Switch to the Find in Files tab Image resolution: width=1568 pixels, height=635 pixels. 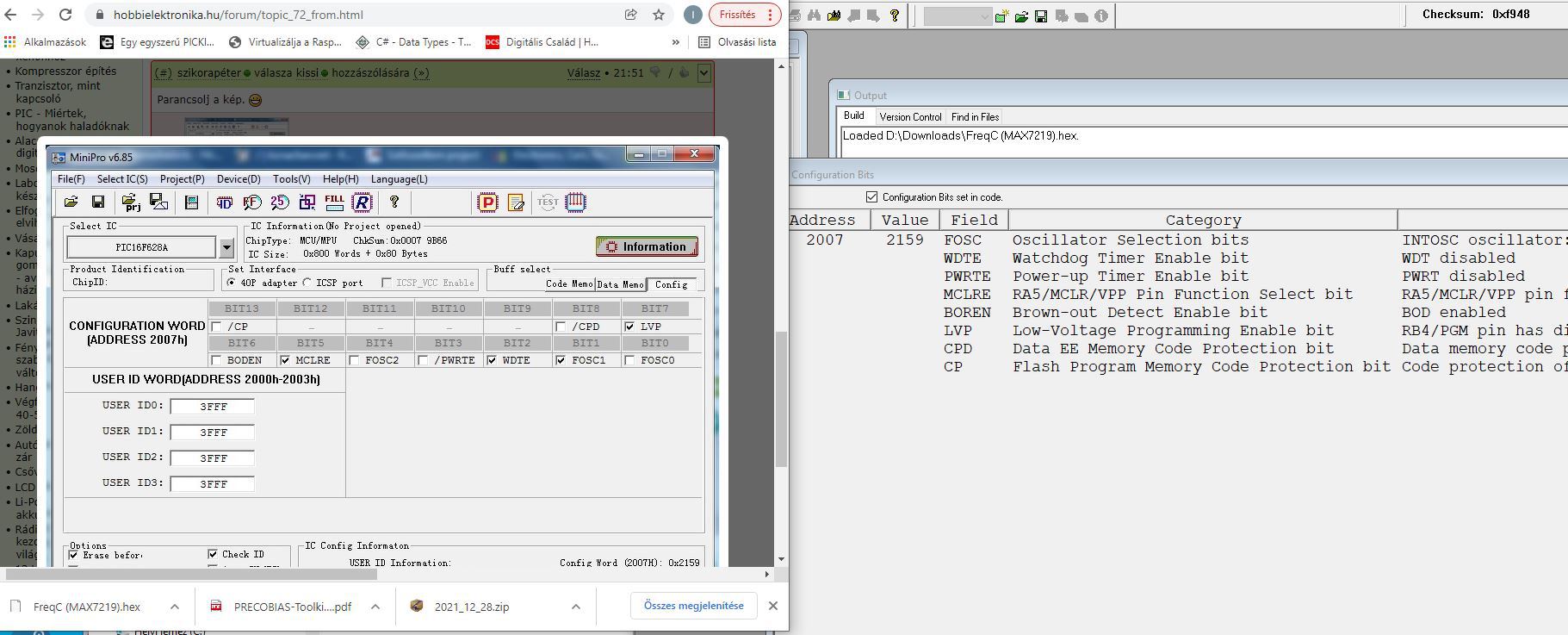pos(975,117)
